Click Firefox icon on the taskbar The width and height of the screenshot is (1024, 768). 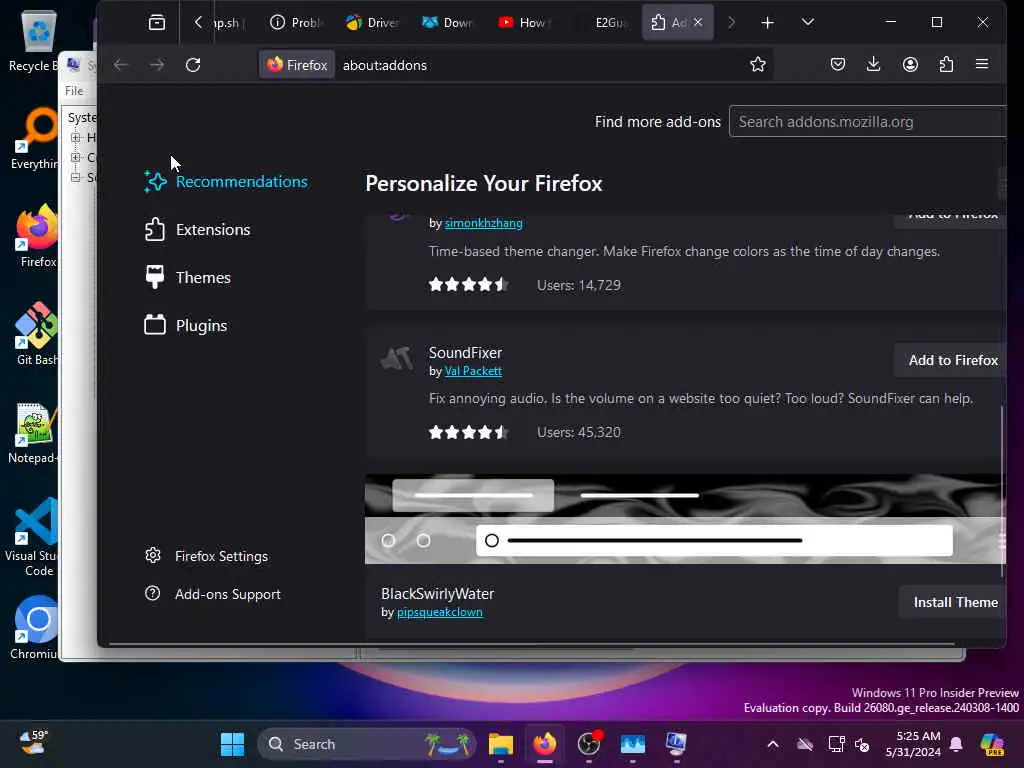point(545,744)
